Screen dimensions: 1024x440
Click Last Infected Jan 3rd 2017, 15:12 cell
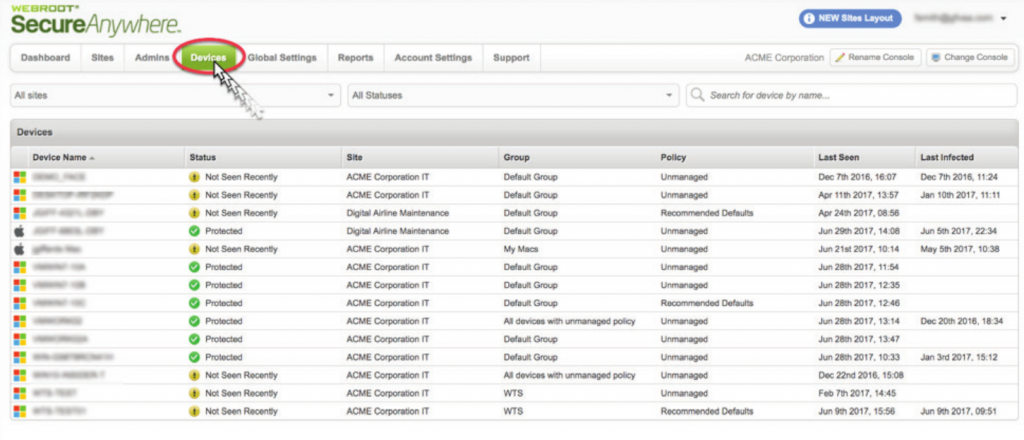959,357
